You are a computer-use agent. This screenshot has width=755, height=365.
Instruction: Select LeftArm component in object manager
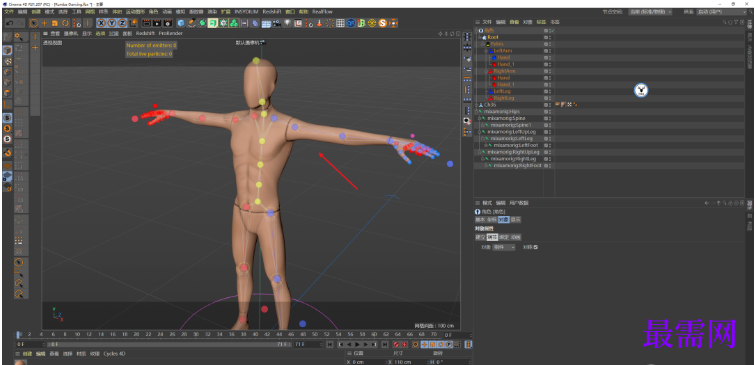pyautogui.click(x=503, y=51)
